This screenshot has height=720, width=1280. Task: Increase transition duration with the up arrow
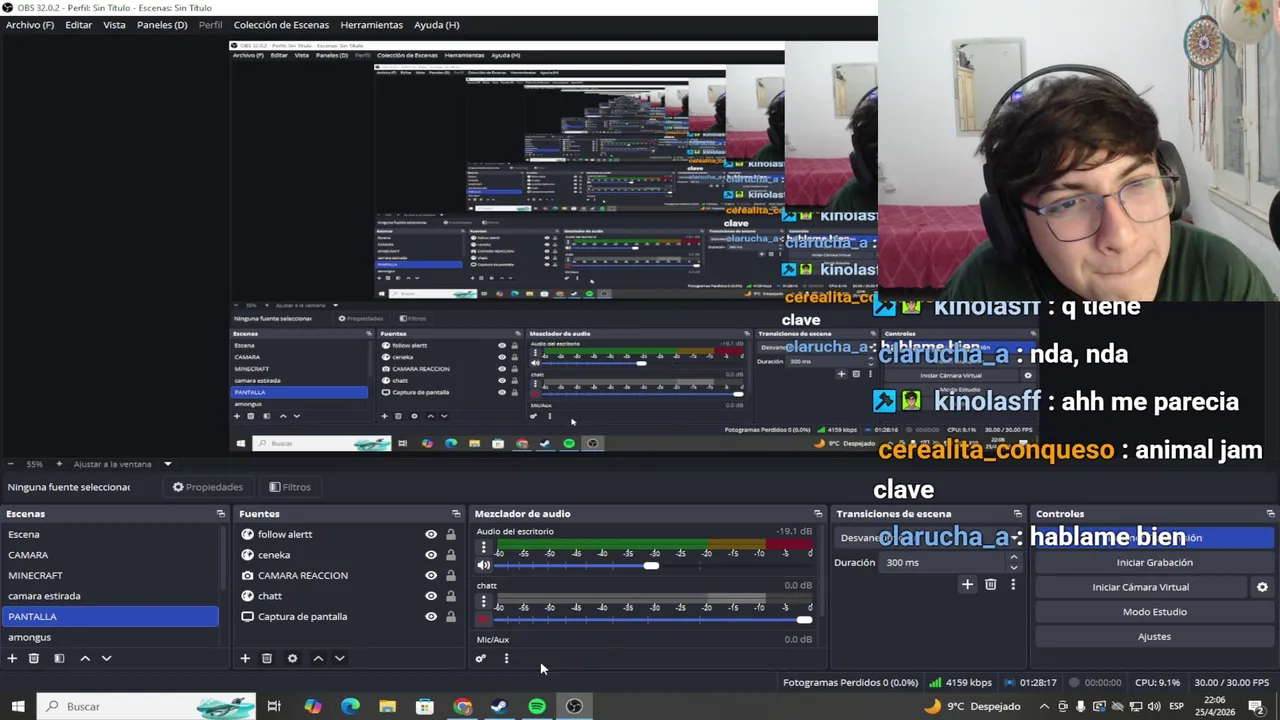point(1013,557)
